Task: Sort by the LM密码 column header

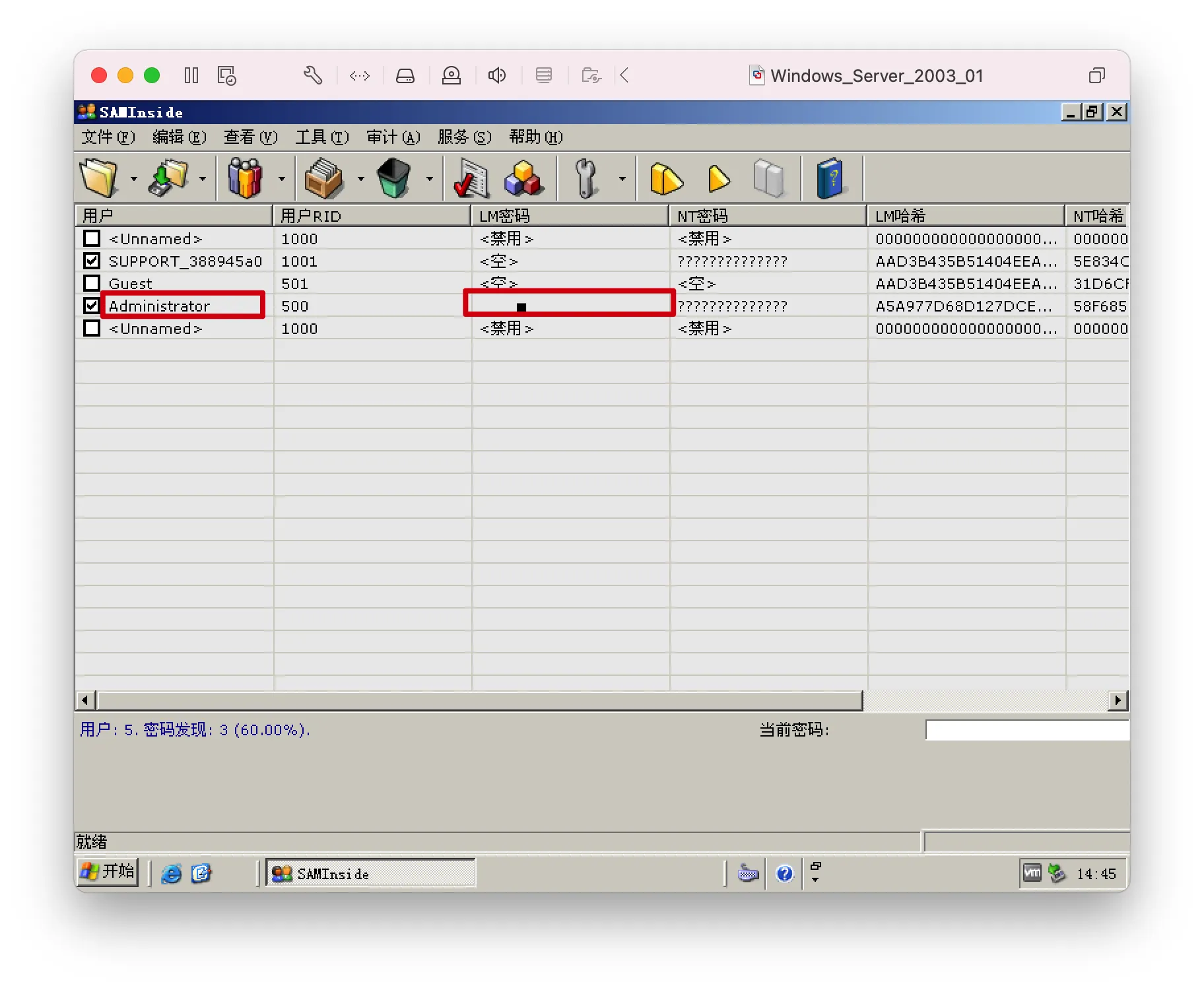Action: tap(570, 216)
